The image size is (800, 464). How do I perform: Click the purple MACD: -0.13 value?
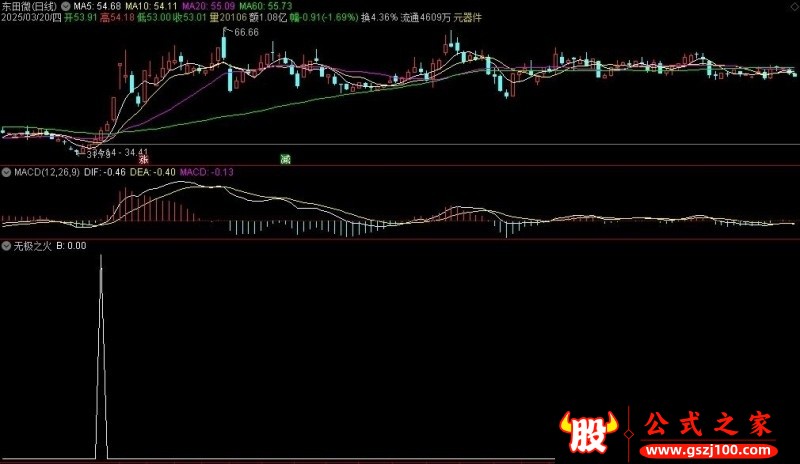(207, 173)
